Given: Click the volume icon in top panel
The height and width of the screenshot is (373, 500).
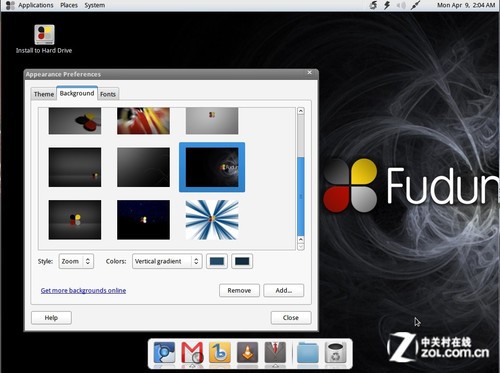Looking at the screenshot, I should point(401,5).
